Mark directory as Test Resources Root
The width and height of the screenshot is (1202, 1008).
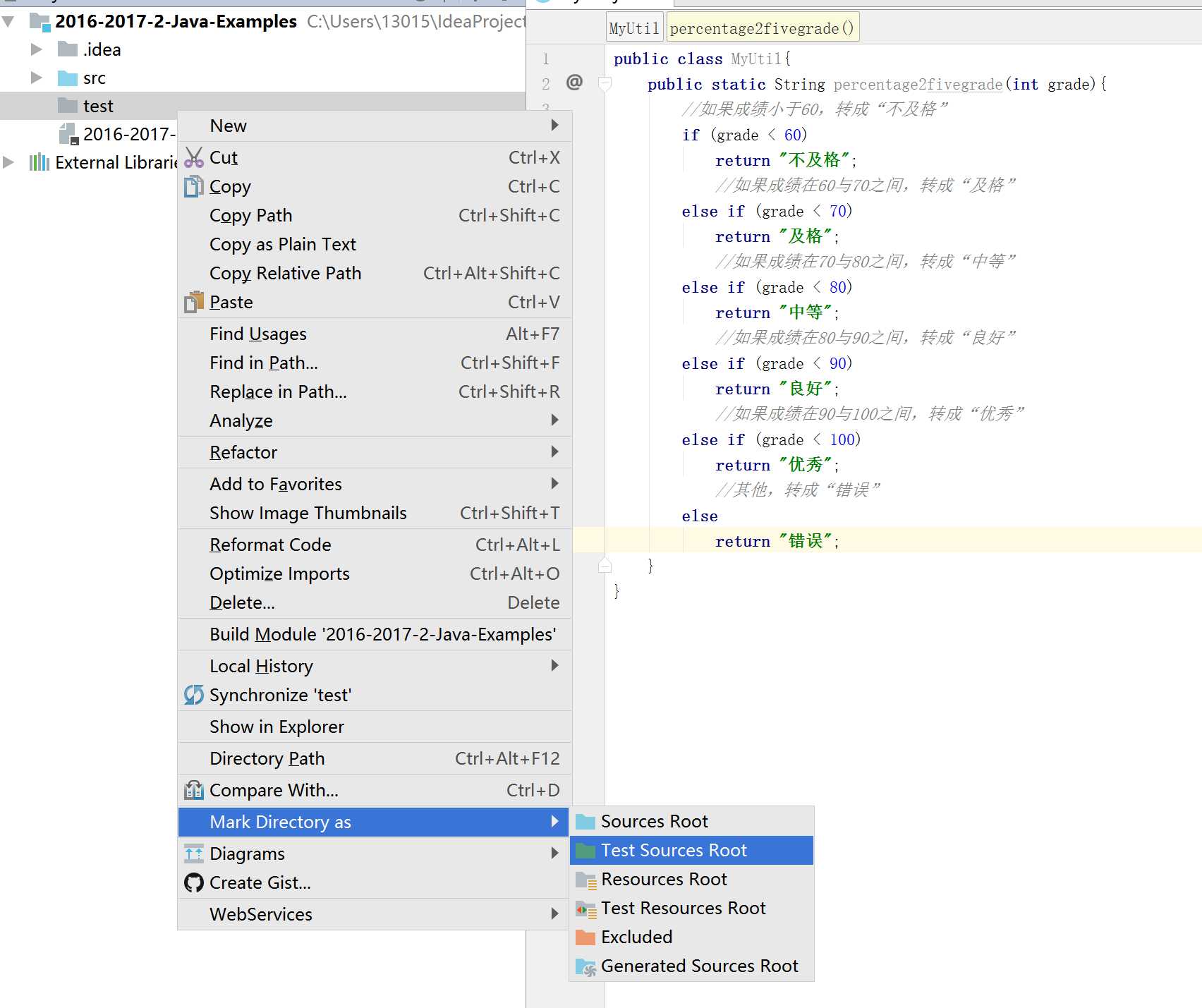click(691, 908)
